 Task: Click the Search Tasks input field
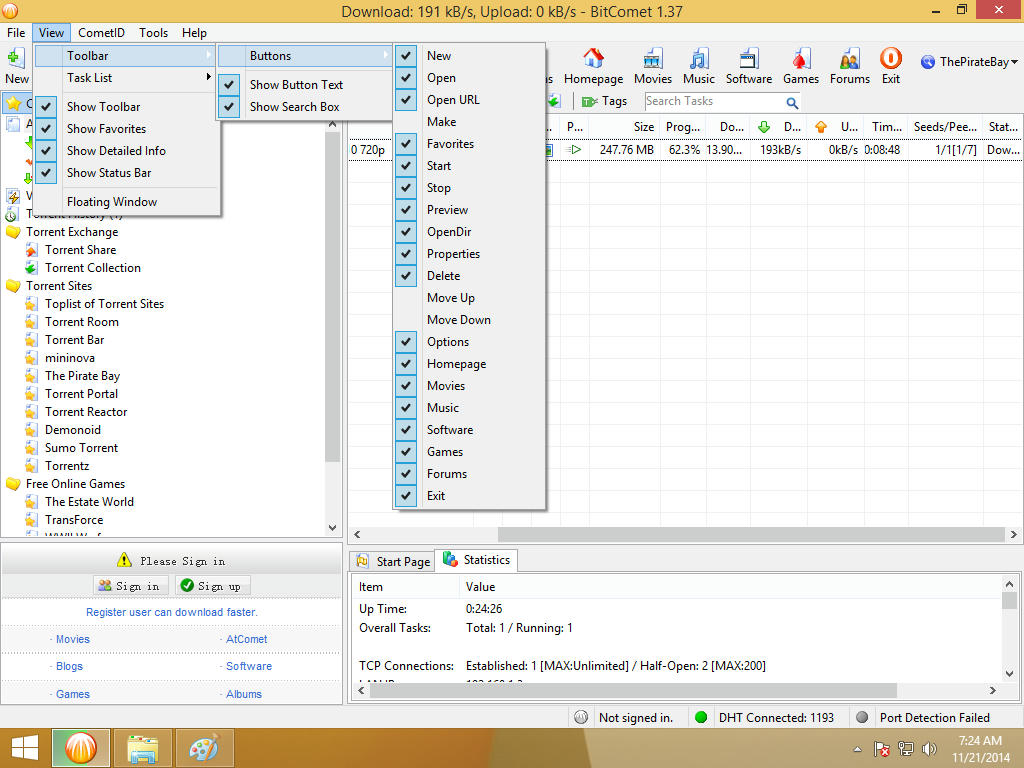[x=714, y=101]
